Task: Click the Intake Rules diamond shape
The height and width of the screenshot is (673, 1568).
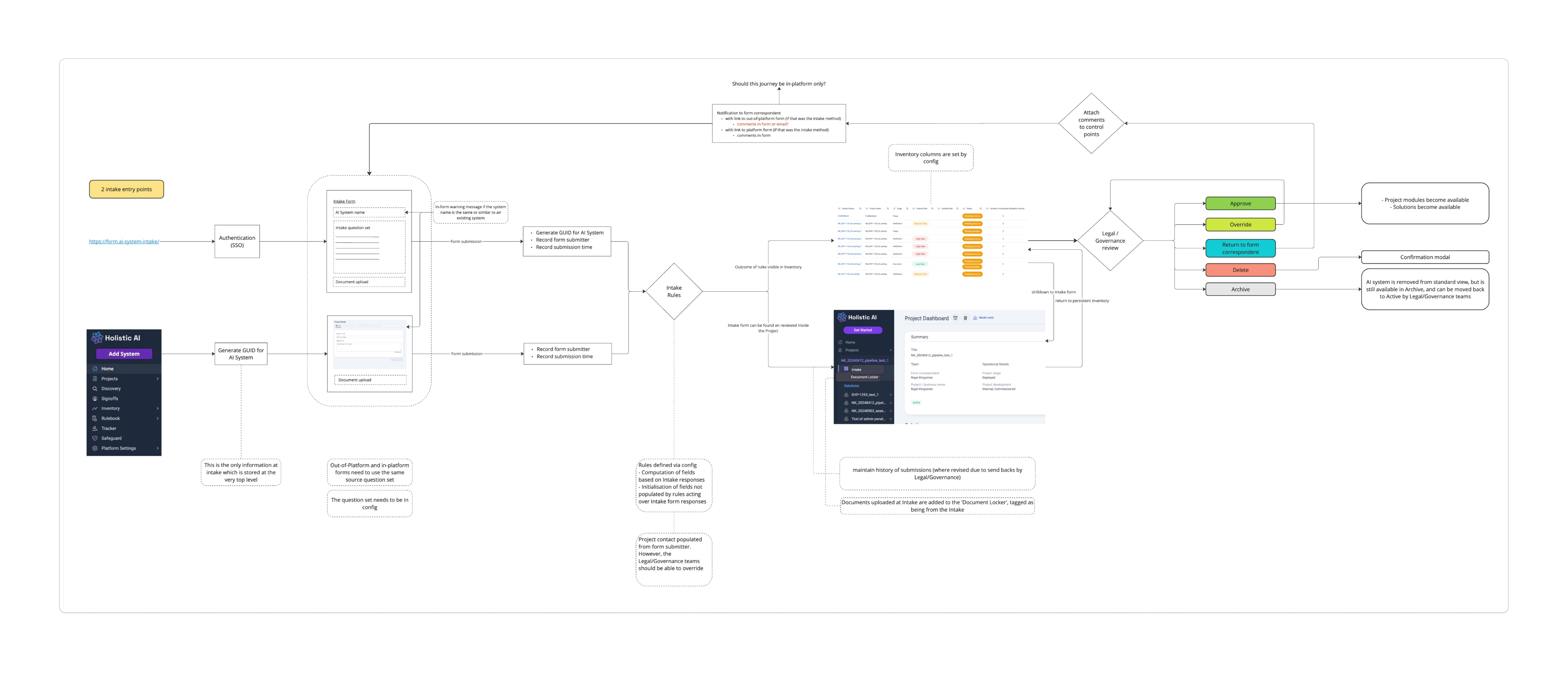Action: tap(674, 291)
